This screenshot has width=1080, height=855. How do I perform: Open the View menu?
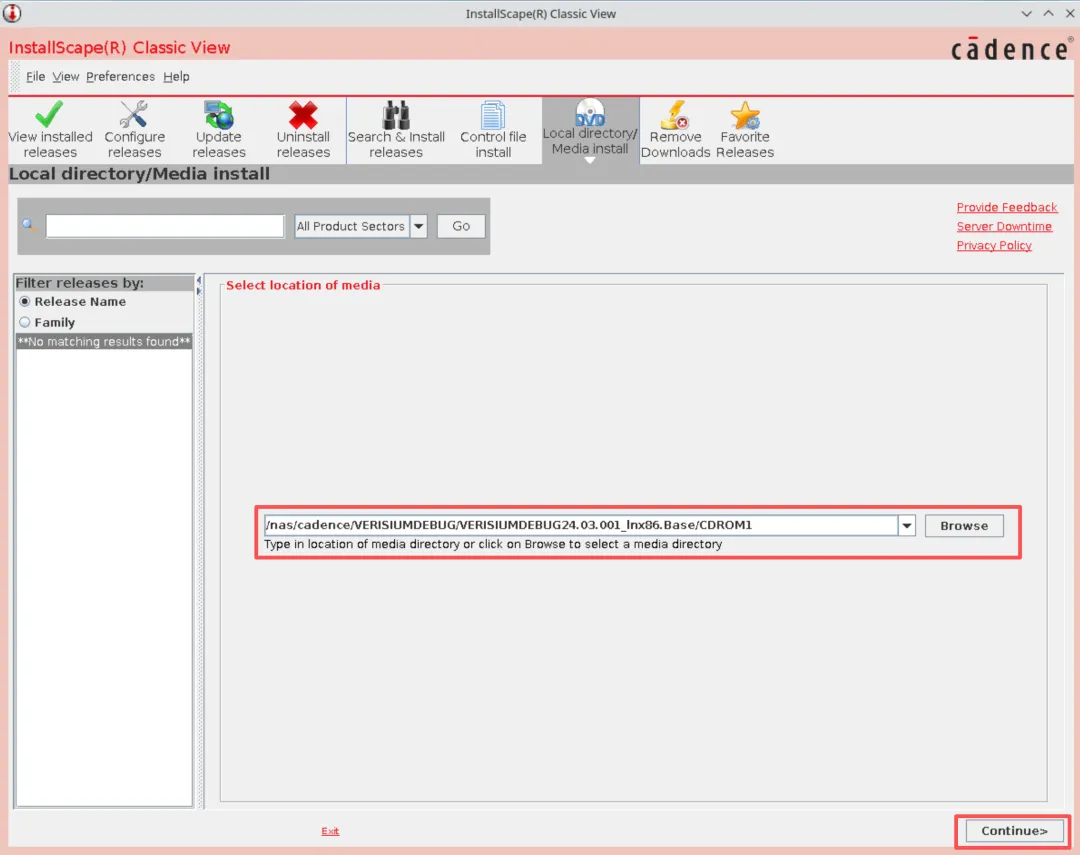(x=65, y=76)
